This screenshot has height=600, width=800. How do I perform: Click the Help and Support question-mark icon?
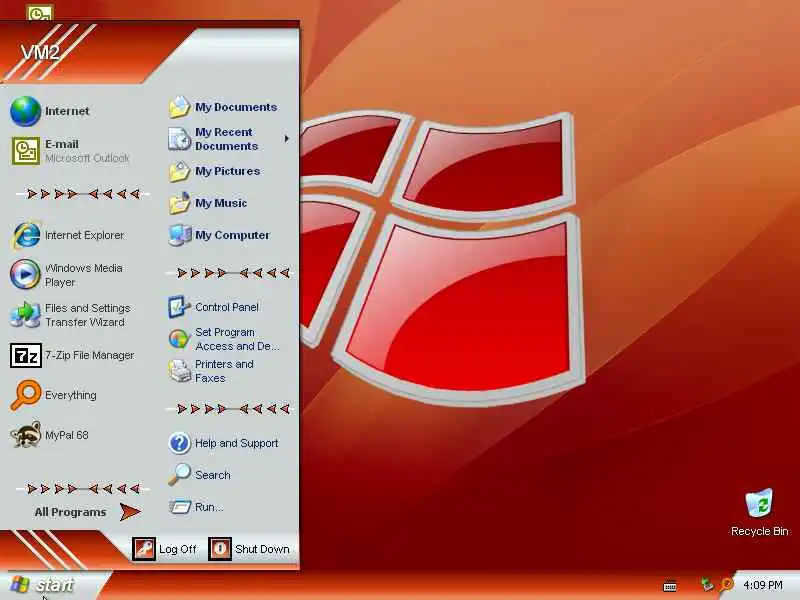180,443
